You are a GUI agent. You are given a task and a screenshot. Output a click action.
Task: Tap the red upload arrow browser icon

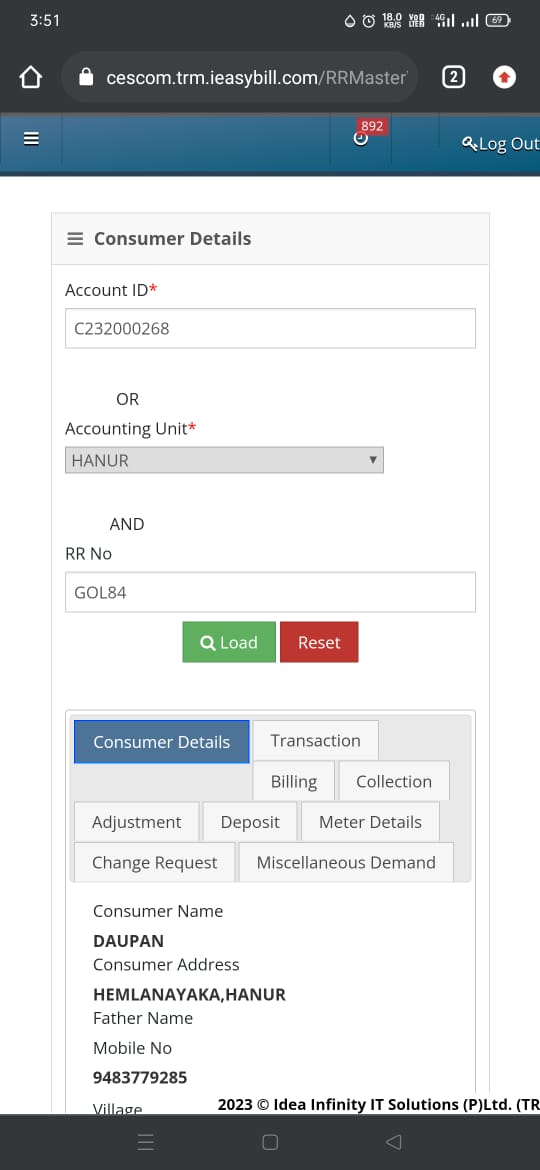coord(504,77)
